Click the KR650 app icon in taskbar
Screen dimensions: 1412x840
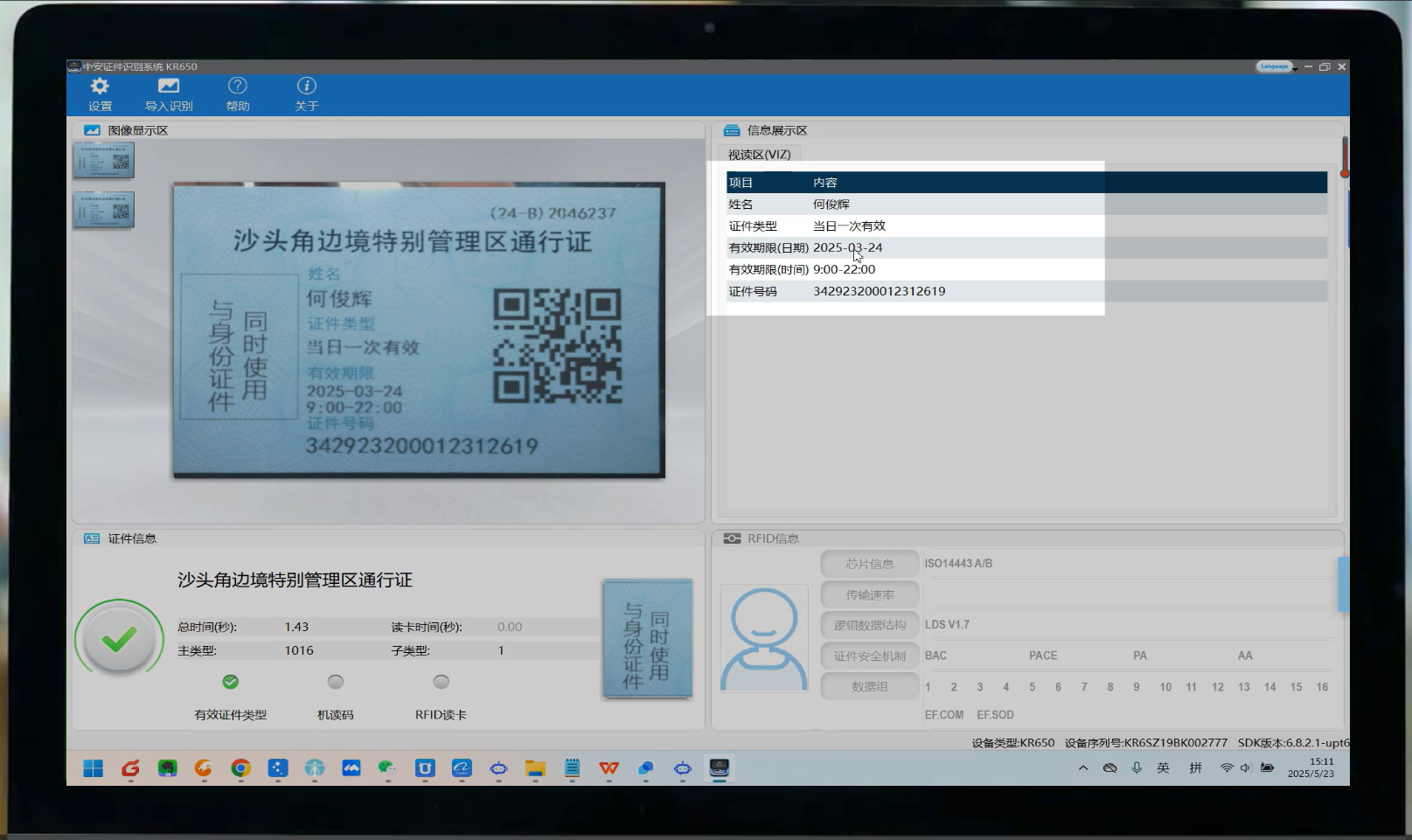tap(719, 768)
